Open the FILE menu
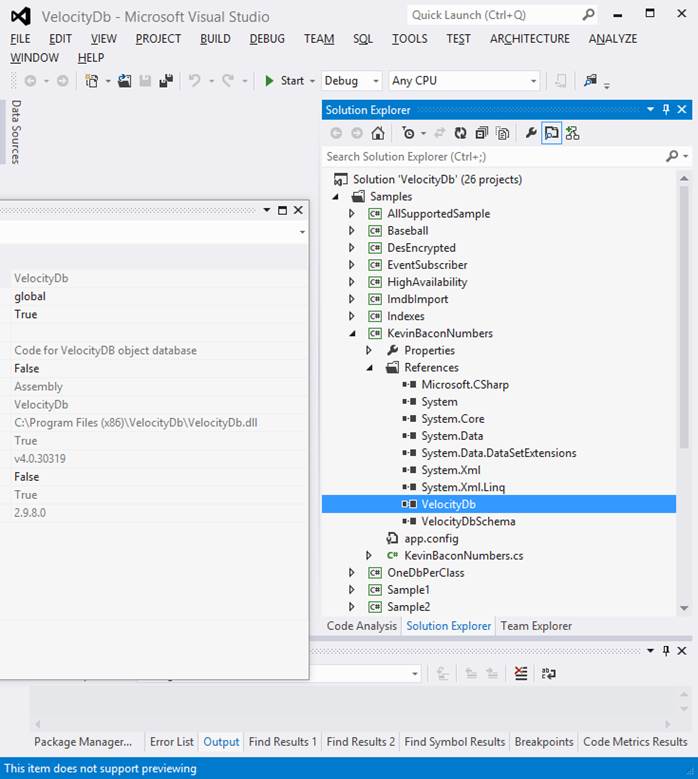This screenshot has height=779, width=698. pos(20,39)
